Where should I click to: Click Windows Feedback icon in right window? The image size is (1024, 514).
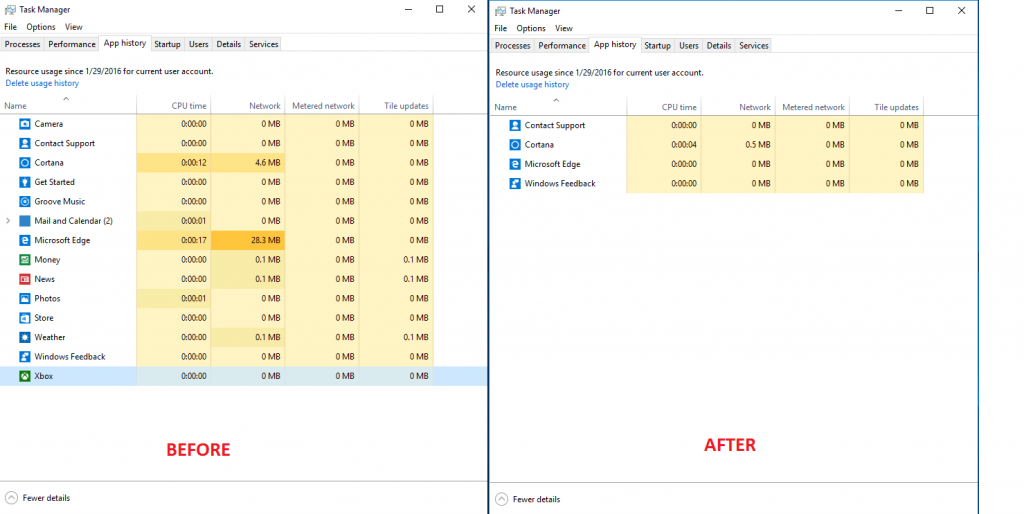(515, 184)
